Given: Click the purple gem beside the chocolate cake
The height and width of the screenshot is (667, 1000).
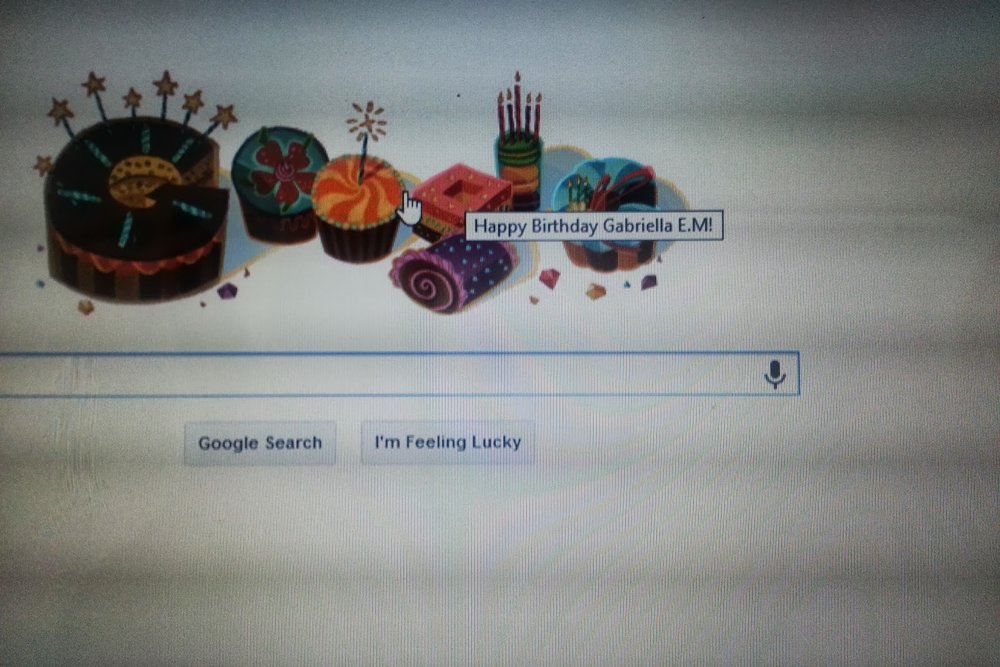Looking at the screenshot, I should tap(227, 291).
